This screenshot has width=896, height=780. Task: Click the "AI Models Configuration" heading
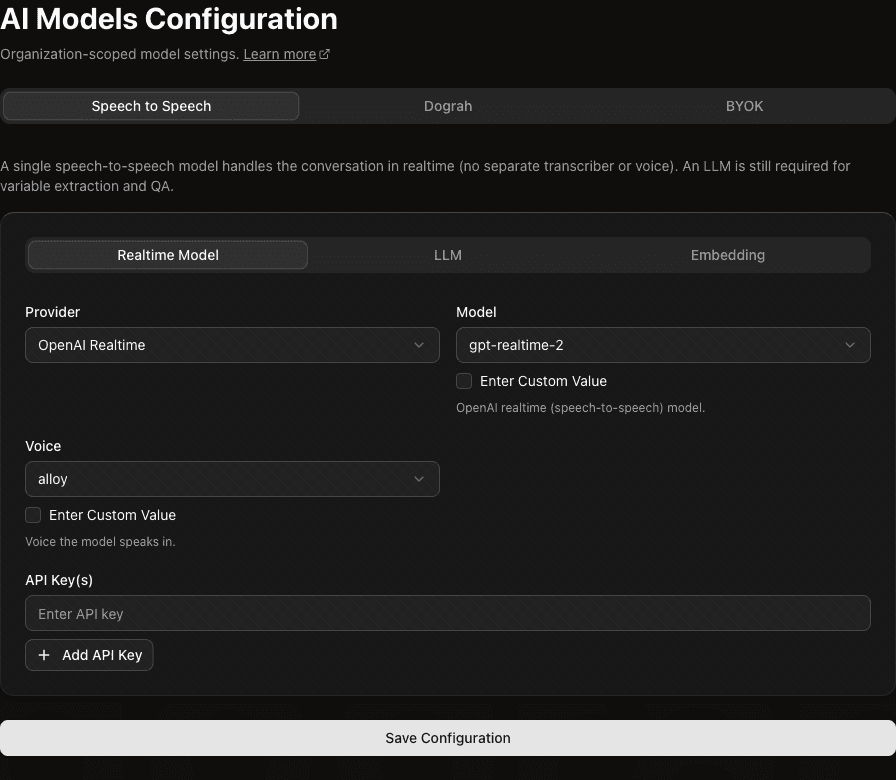point(169,19)
